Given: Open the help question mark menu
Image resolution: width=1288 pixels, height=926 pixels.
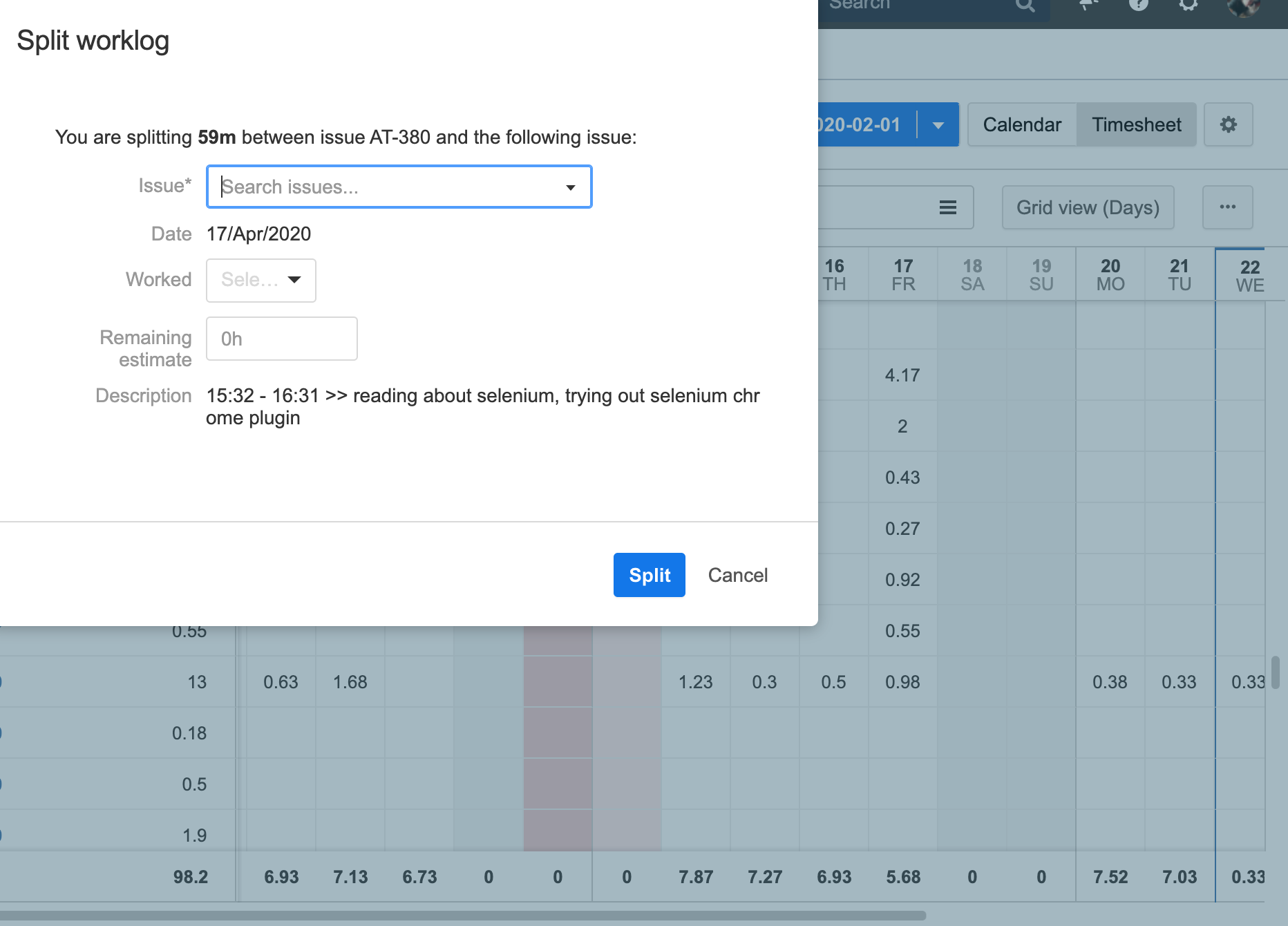Looking at the screenshot, I should (1138, 5).
